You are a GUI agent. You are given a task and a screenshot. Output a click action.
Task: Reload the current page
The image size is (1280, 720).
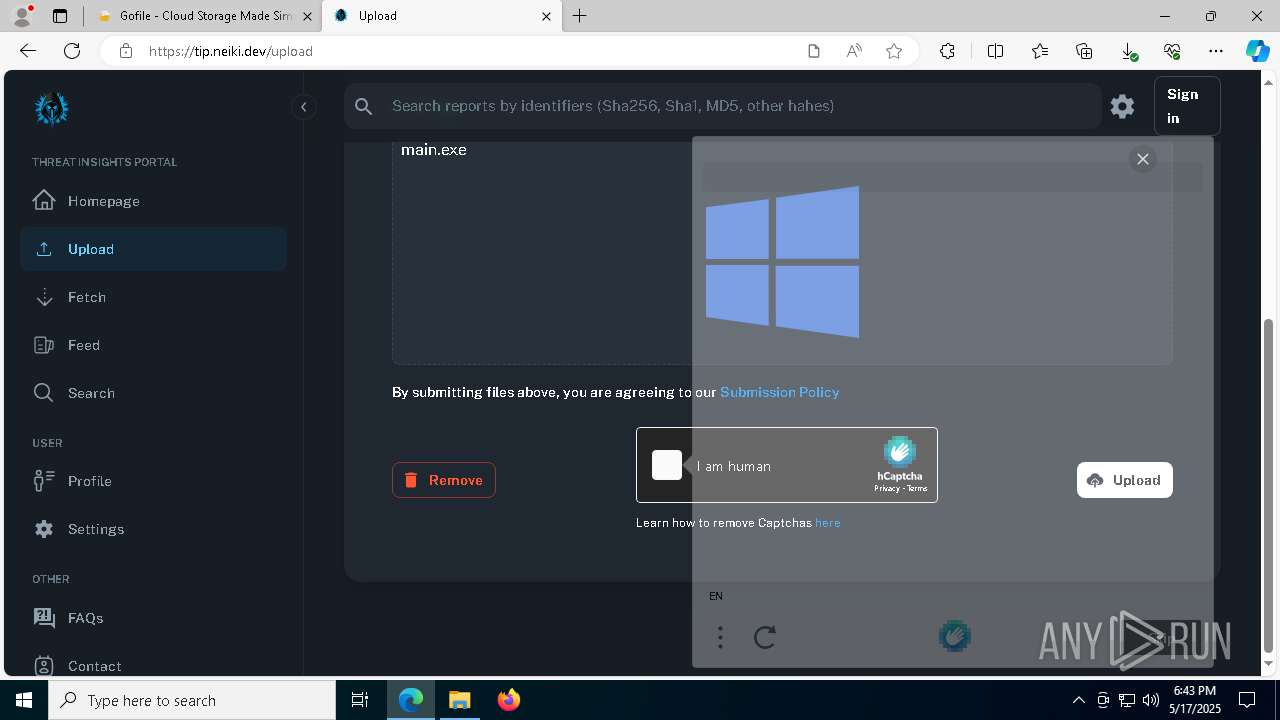(72, 51)
